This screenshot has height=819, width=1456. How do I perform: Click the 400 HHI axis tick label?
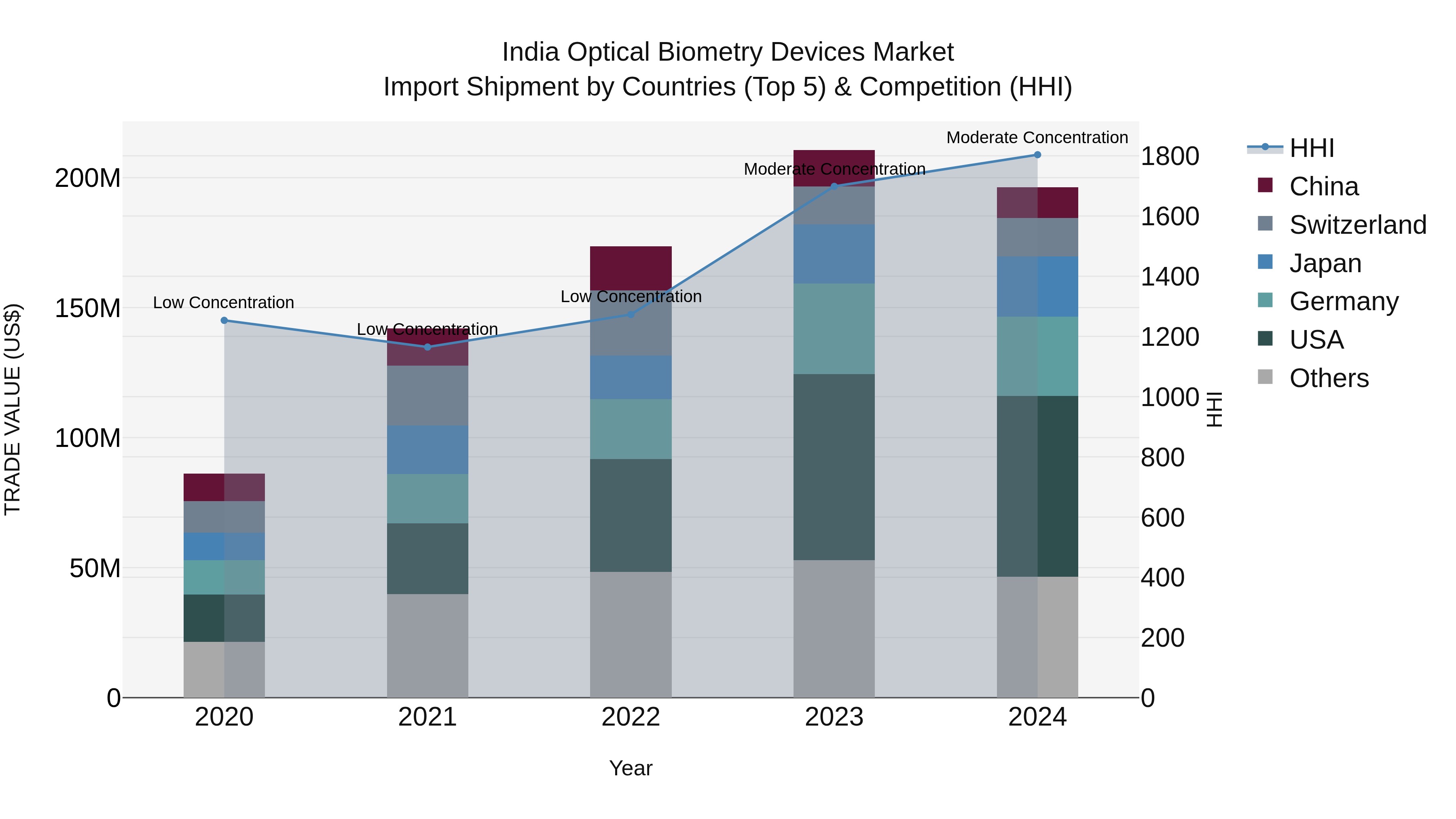pyautogui.click(x=1163, y=578)
